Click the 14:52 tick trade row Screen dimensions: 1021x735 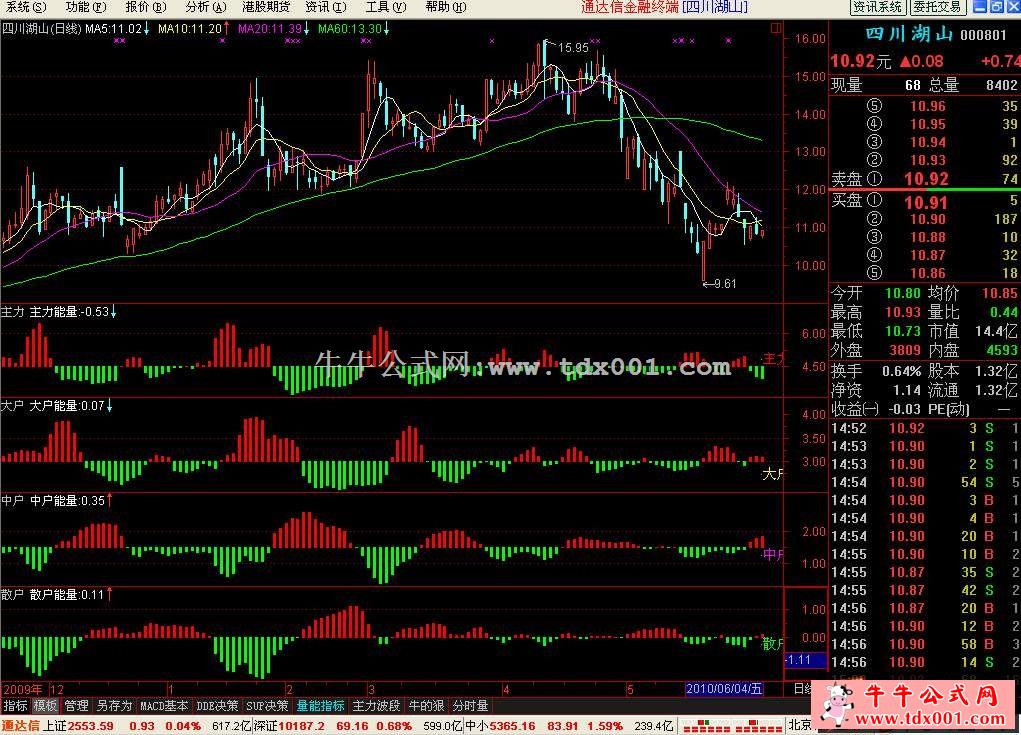point(925,428)
